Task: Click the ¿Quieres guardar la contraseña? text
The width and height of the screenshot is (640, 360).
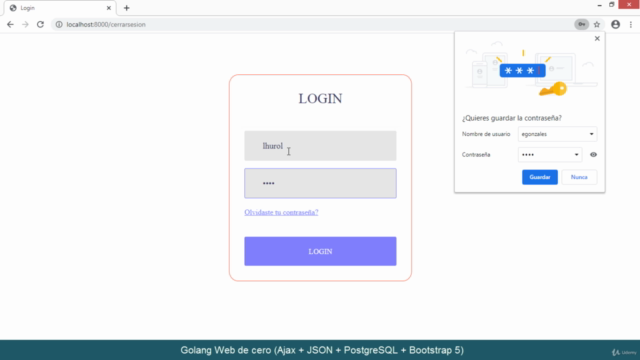Action: pos(511,118)
